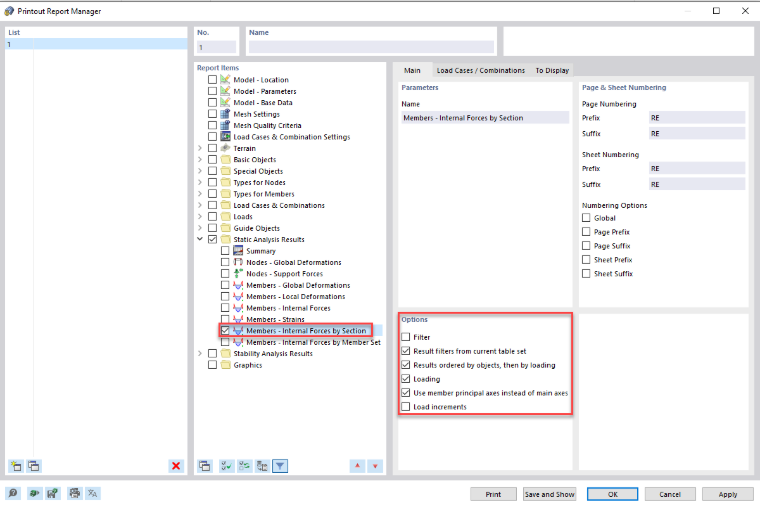Open the Load Cases / Combinations tab

click(x=480, y=70)
